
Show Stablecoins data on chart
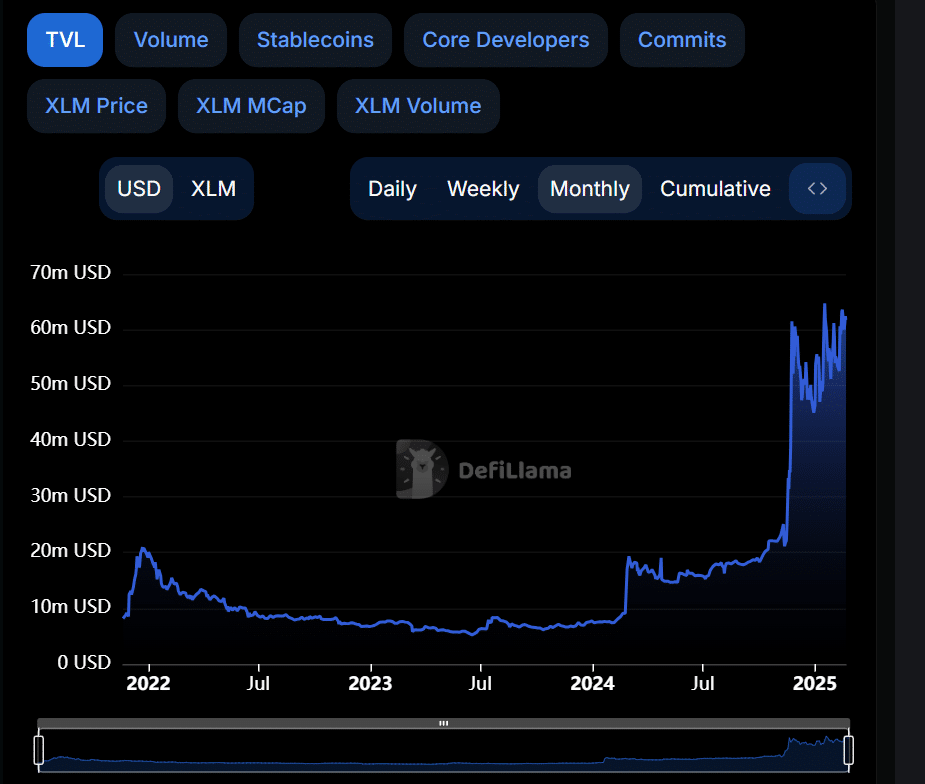click(315, 40)
